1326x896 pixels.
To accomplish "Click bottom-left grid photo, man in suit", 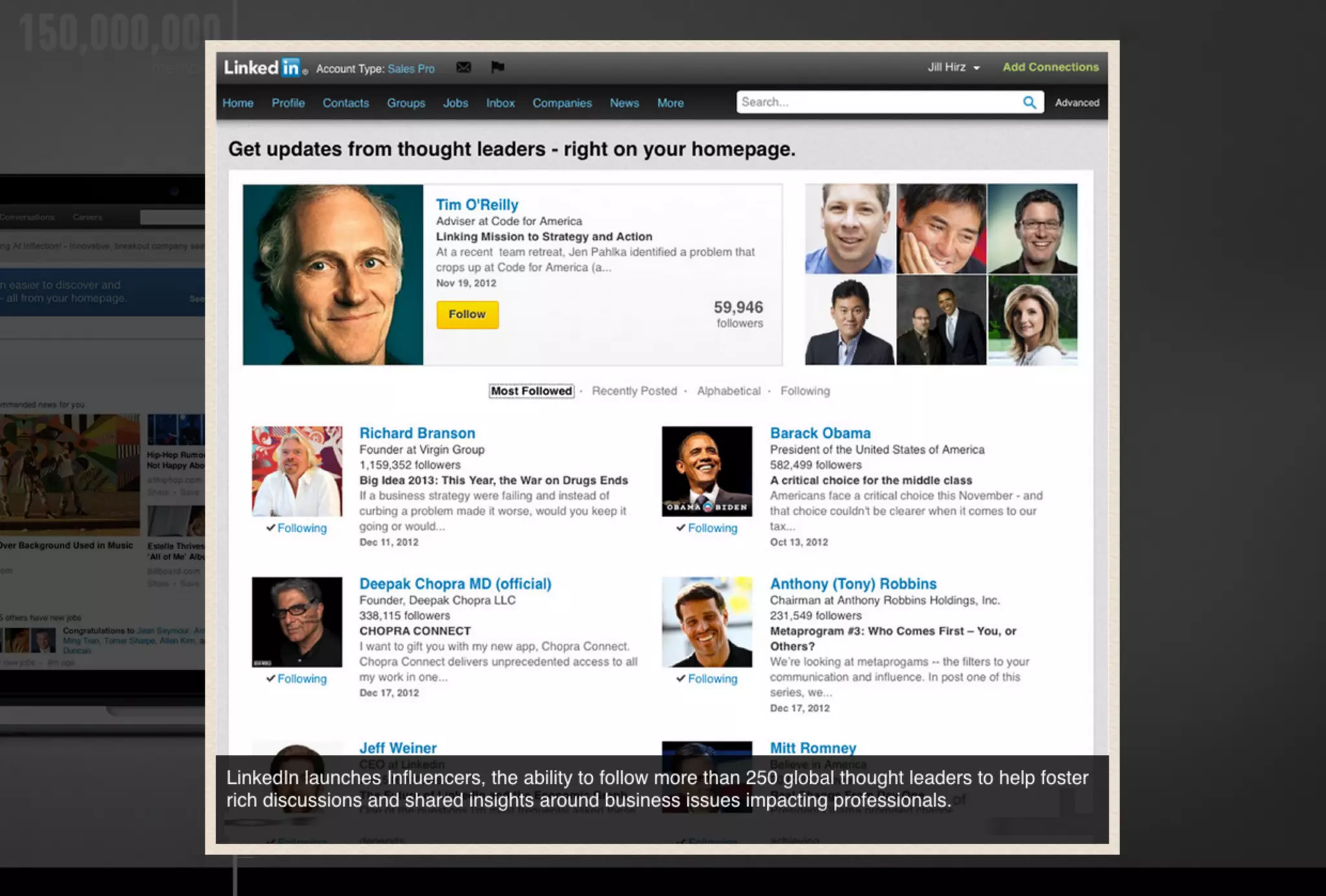I will tap(849, 320).
